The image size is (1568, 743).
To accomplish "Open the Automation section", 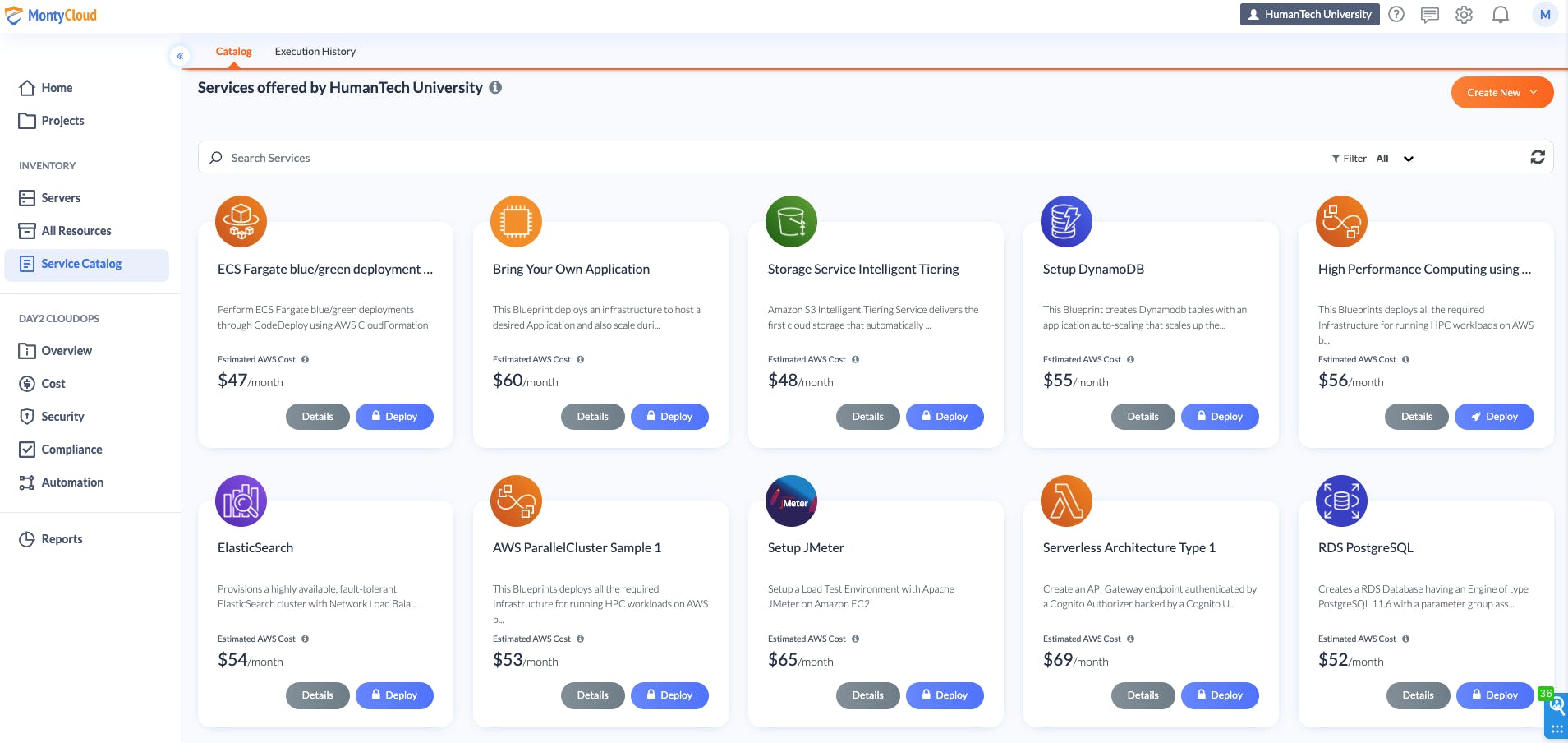I will coord(72,482).
